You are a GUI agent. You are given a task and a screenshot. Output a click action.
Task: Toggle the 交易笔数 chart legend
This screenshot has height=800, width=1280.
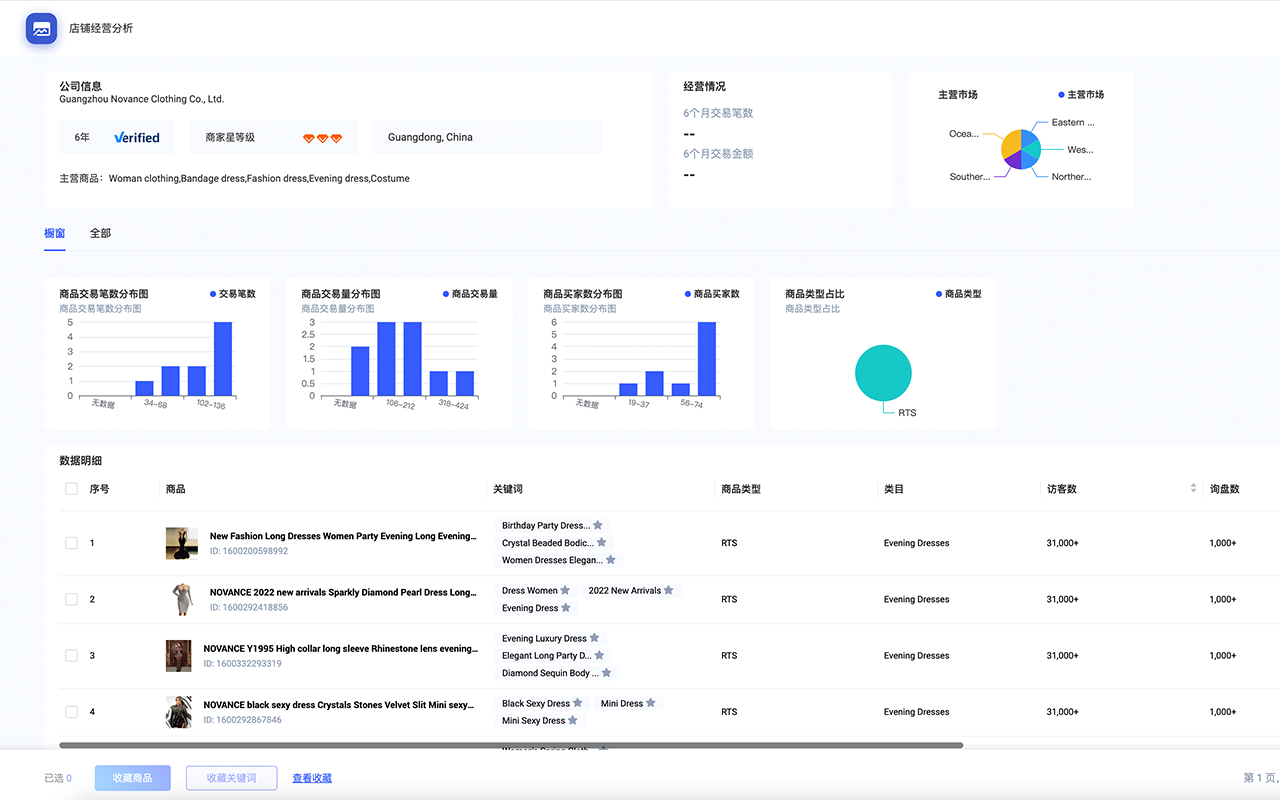pos(233,294)
